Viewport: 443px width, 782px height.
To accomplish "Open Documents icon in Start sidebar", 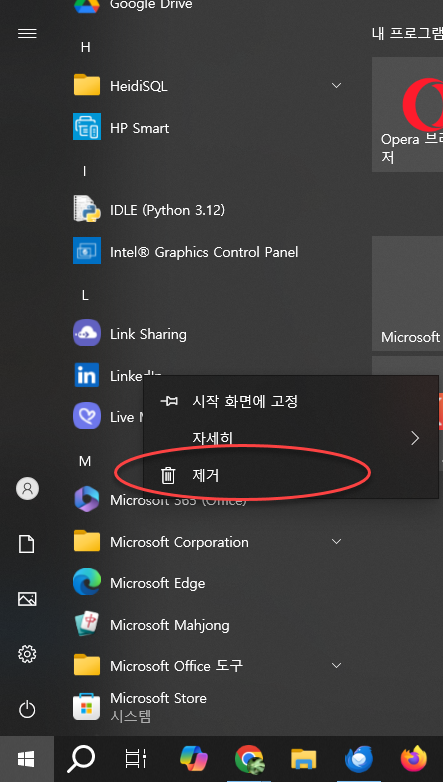I will pyautogui.click(x=27, y=544).
